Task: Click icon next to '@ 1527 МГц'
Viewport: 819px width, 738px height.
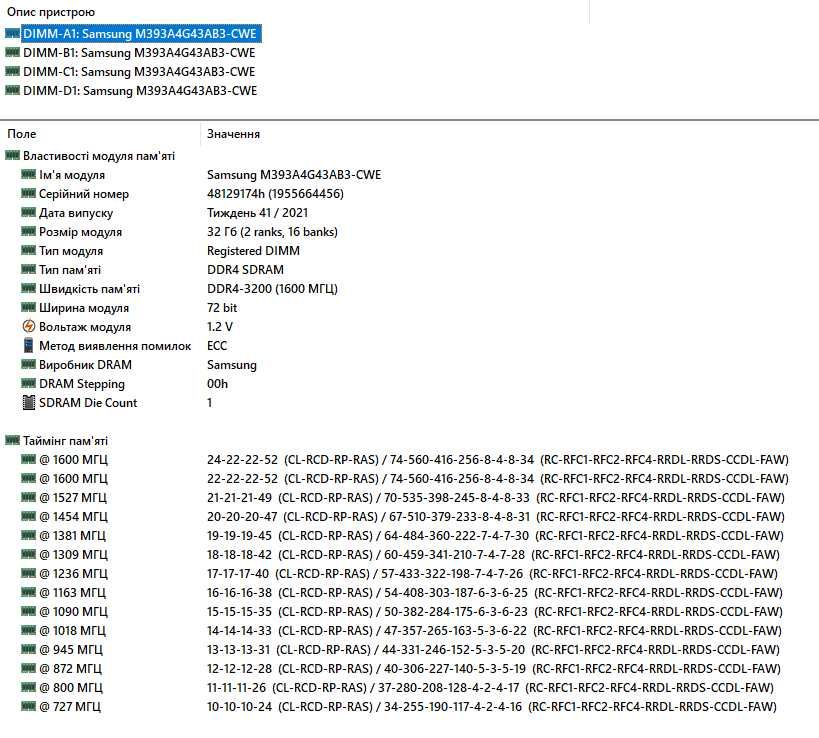Action: click(x=28, y=497)
